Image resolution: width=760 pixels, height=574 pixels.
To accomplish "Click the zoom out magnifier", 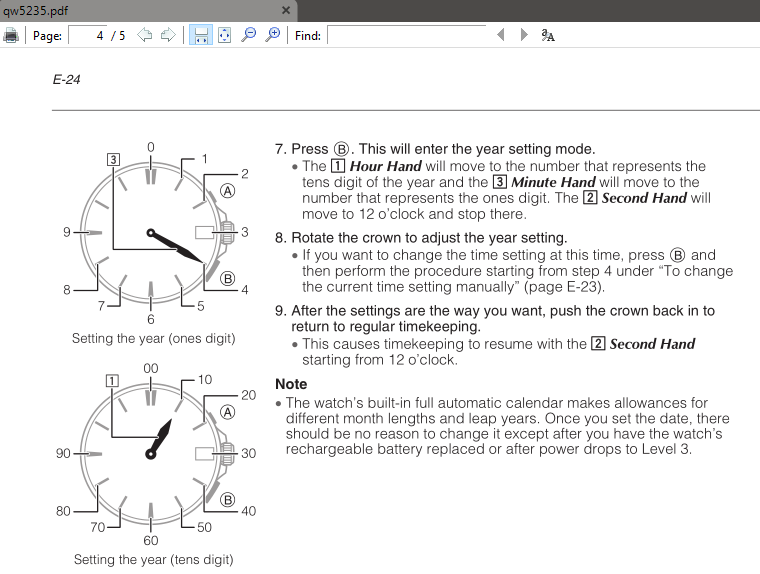I will (249, 35).
